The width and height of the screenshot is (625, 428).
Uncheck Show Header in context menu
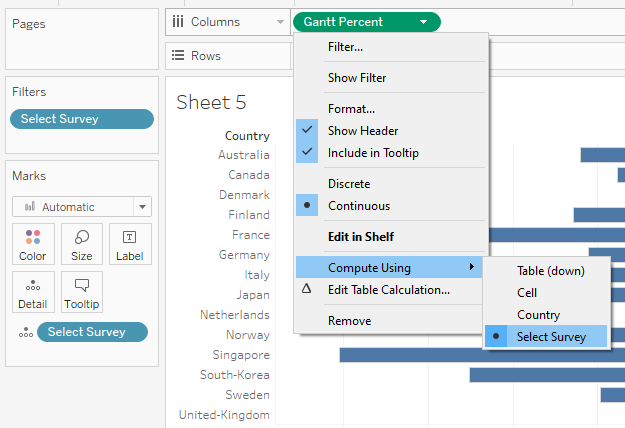(363, 131)
